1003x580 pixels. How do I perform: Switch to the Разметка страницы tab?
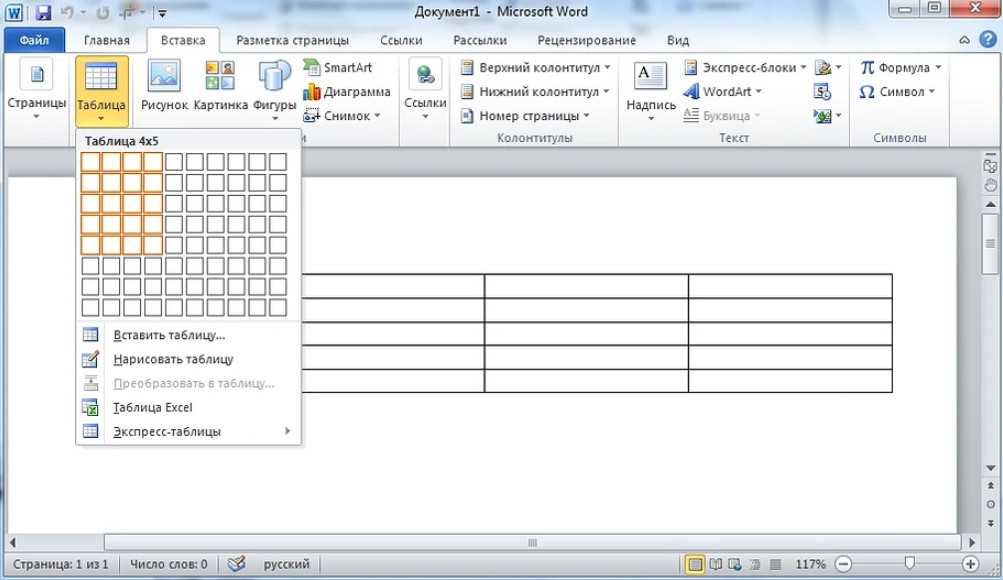pos(292,41)
